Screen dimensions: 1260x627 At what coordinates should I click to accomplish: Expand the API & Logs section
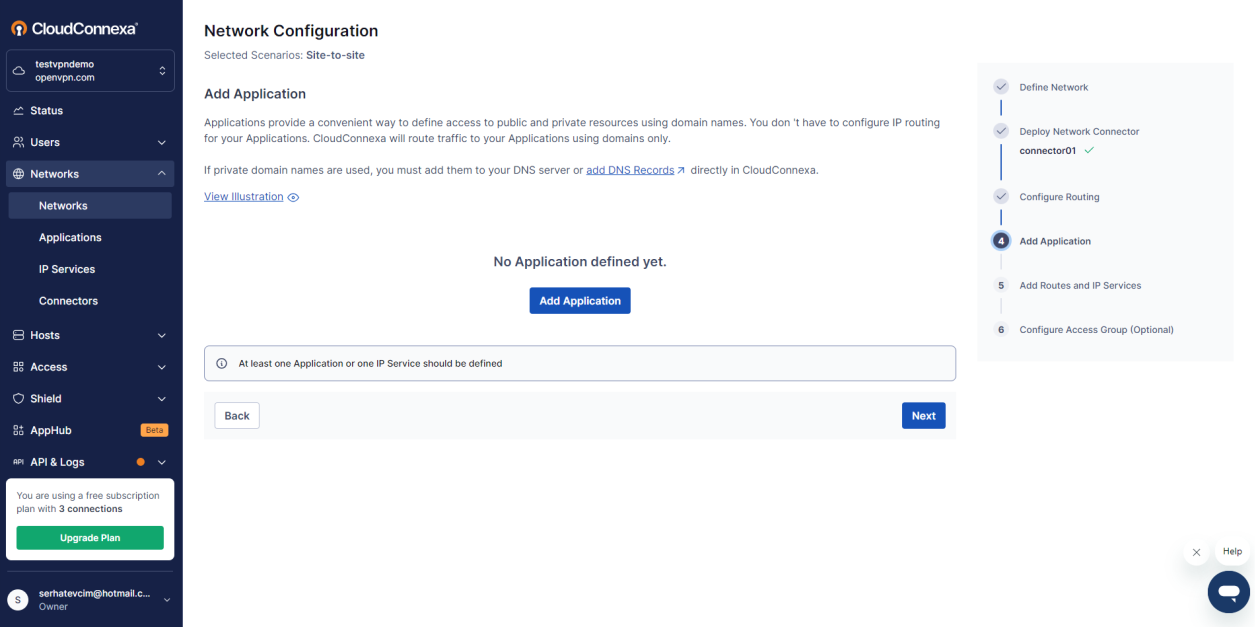pyautogui.click(x=162, y=462)
